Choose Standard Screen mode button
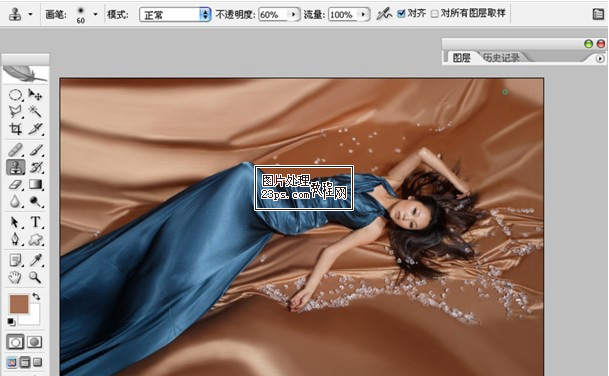This screenshot has height=376, width=609. coord(12,362)
